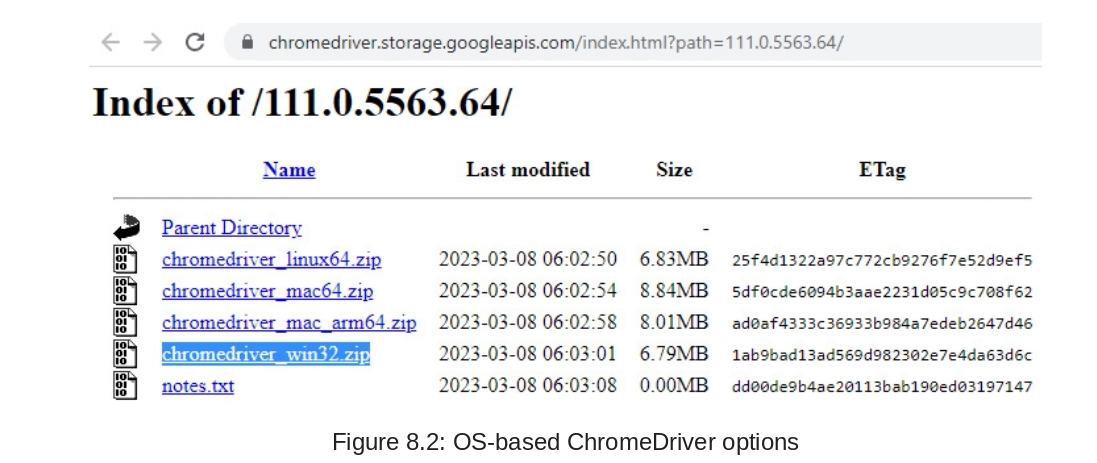Download chromedriver_mac64.zip
Image resolution: width=1097 pixels, height=463 pixels.
click(267, 292)
